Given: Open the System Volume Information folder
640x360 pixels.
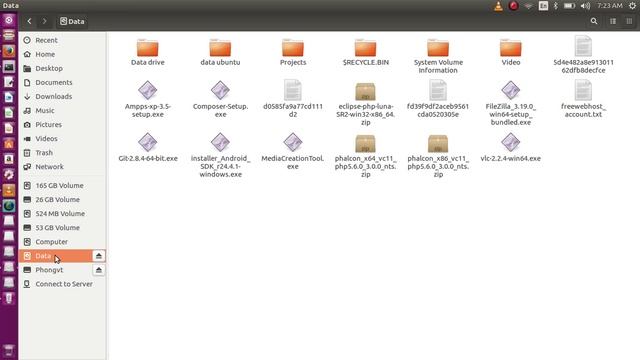Looking at the screenshot, I should click(438, 56).
